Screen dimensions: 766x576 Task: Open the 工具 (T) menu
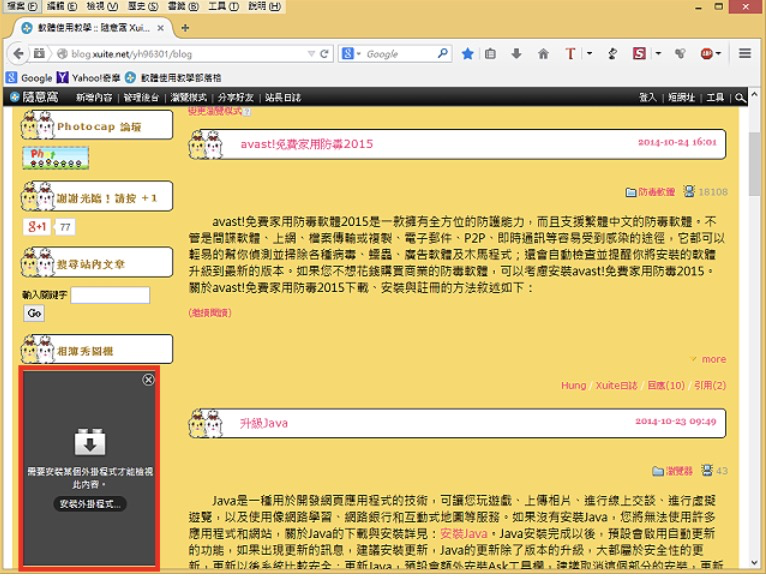224,6
